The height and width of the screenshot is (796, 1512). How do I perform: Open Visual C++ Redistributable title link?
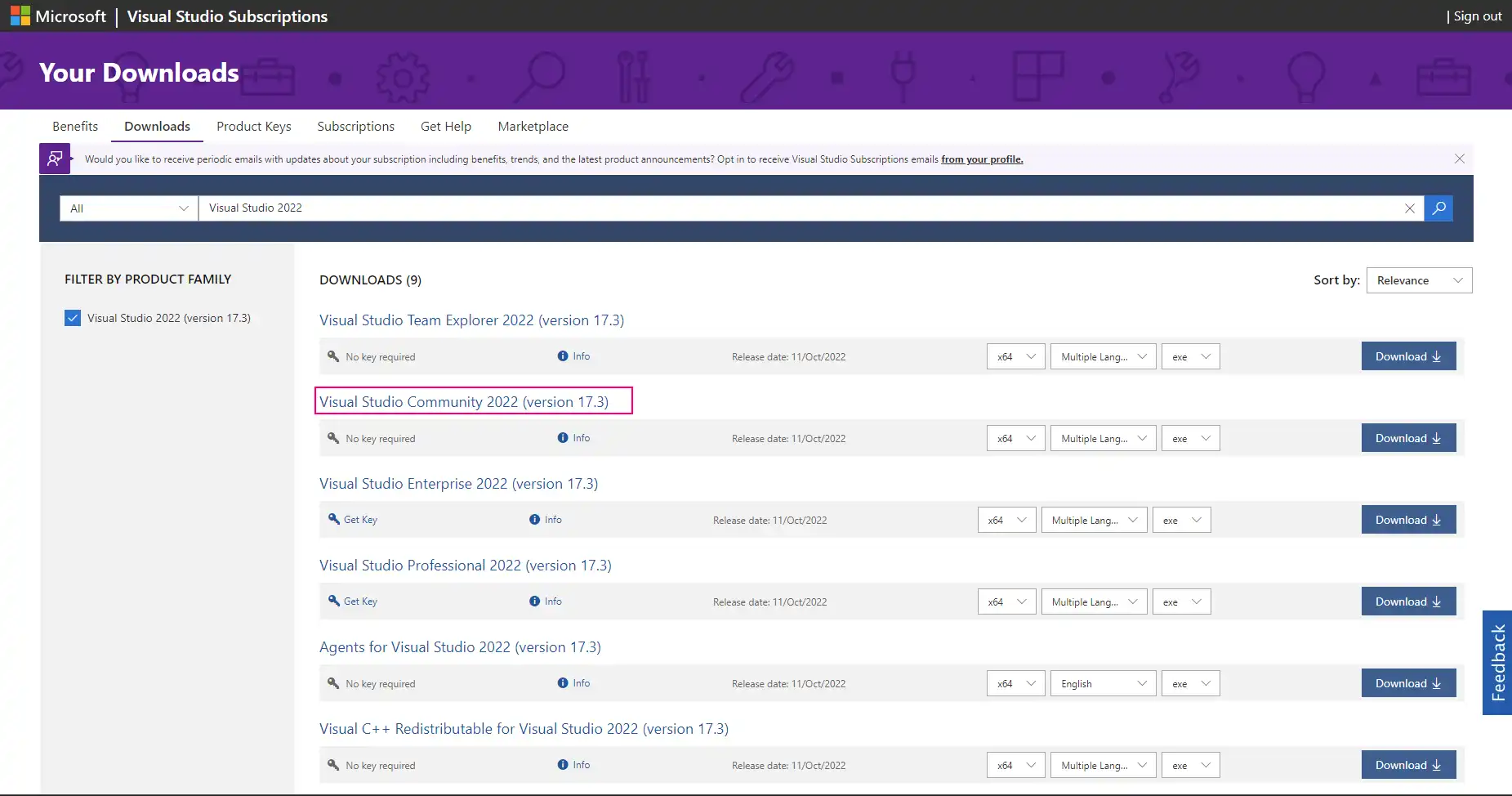pos(524,728)
